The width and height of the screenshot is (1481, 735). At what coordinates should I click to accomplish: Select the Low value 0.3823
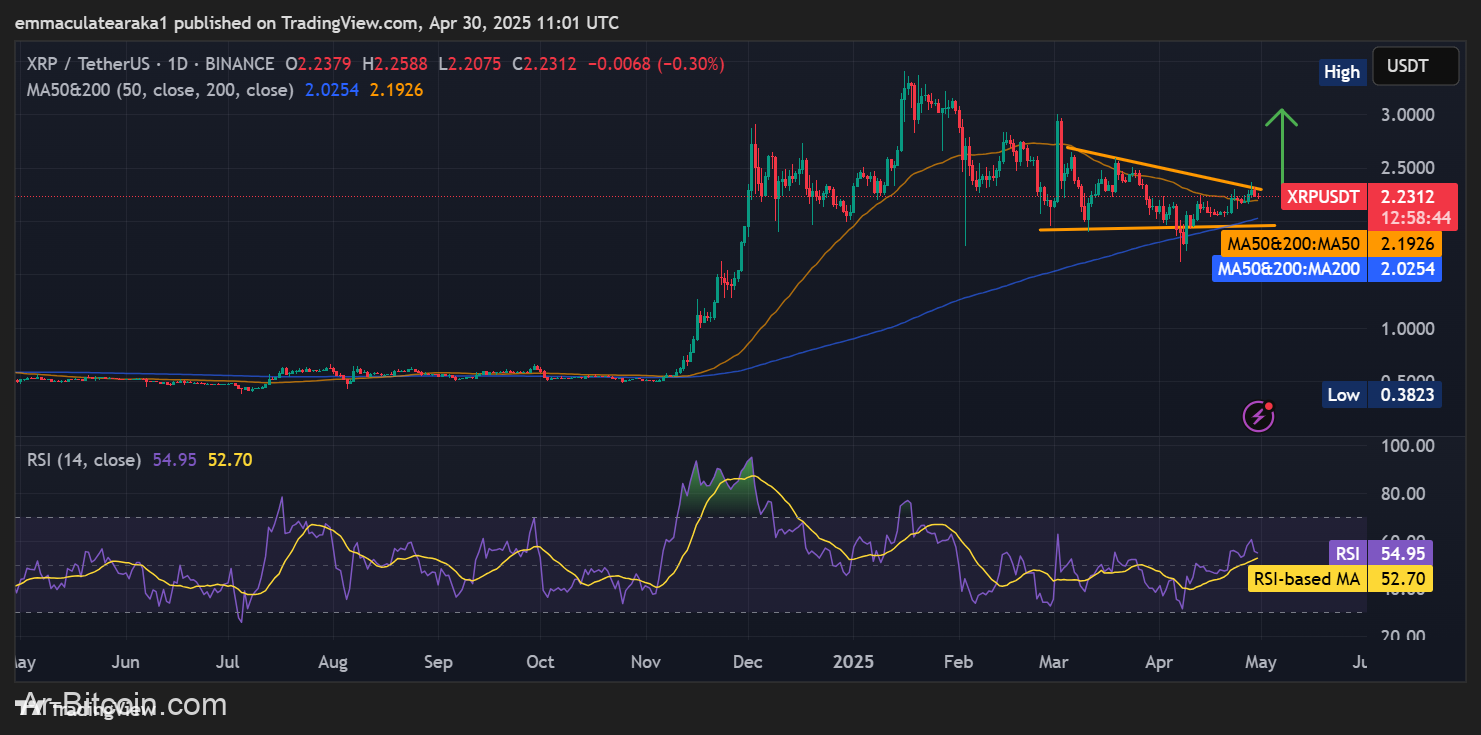click(1407, 394)
